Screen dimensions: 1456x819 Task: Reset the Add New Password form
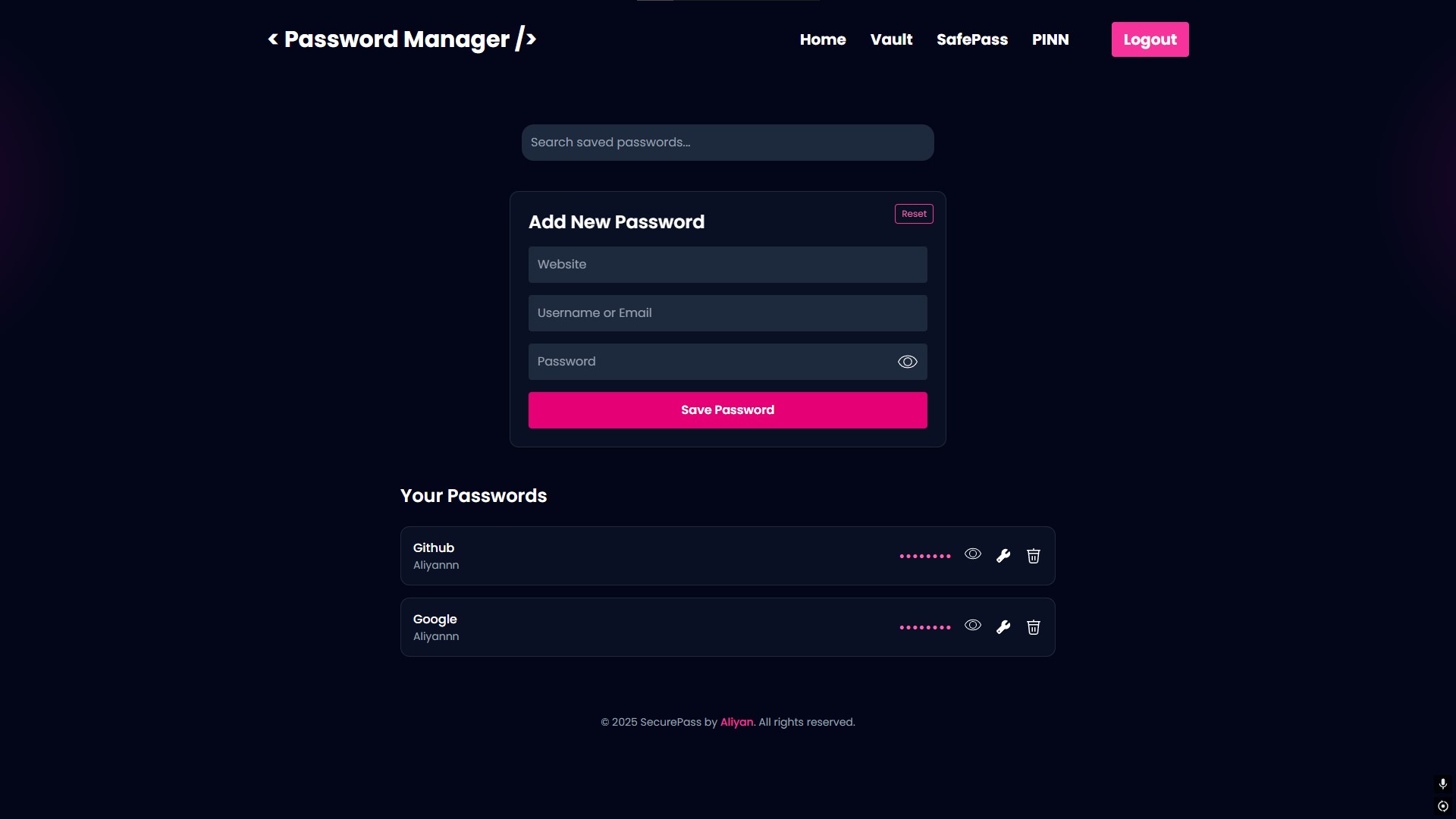(x=914, y=214)
